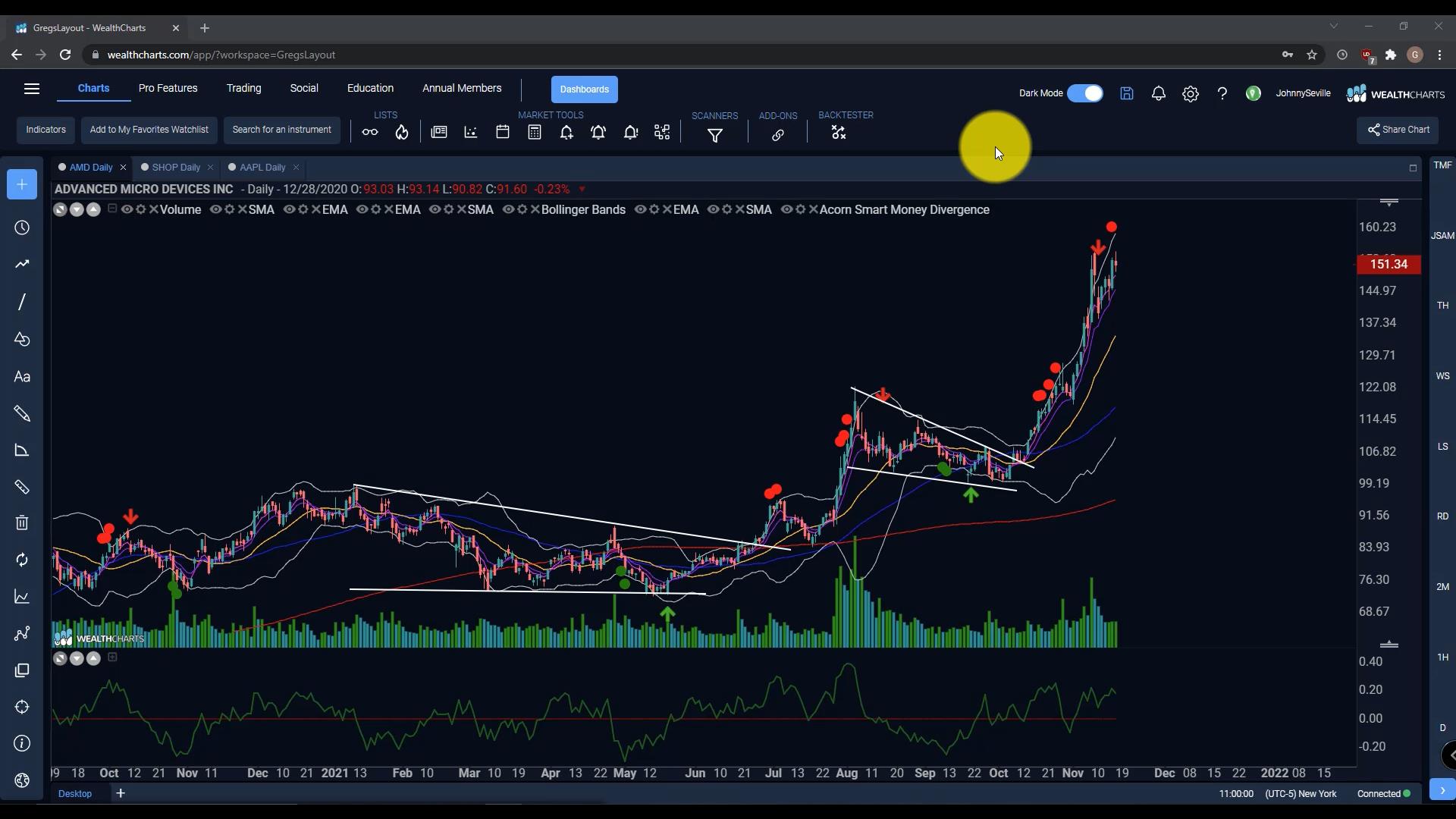Open the Add-ons link icon
This screenshot has width=1456, height=819.
[x=778, y=136]
